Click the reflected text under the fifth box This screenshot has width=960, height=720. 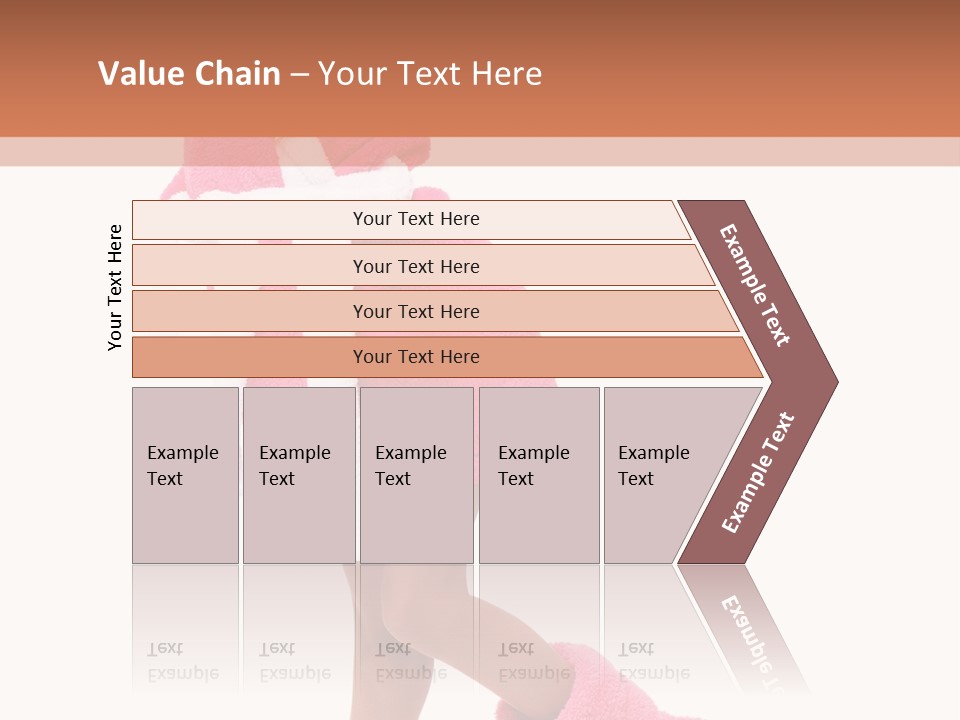pos(653,661)
